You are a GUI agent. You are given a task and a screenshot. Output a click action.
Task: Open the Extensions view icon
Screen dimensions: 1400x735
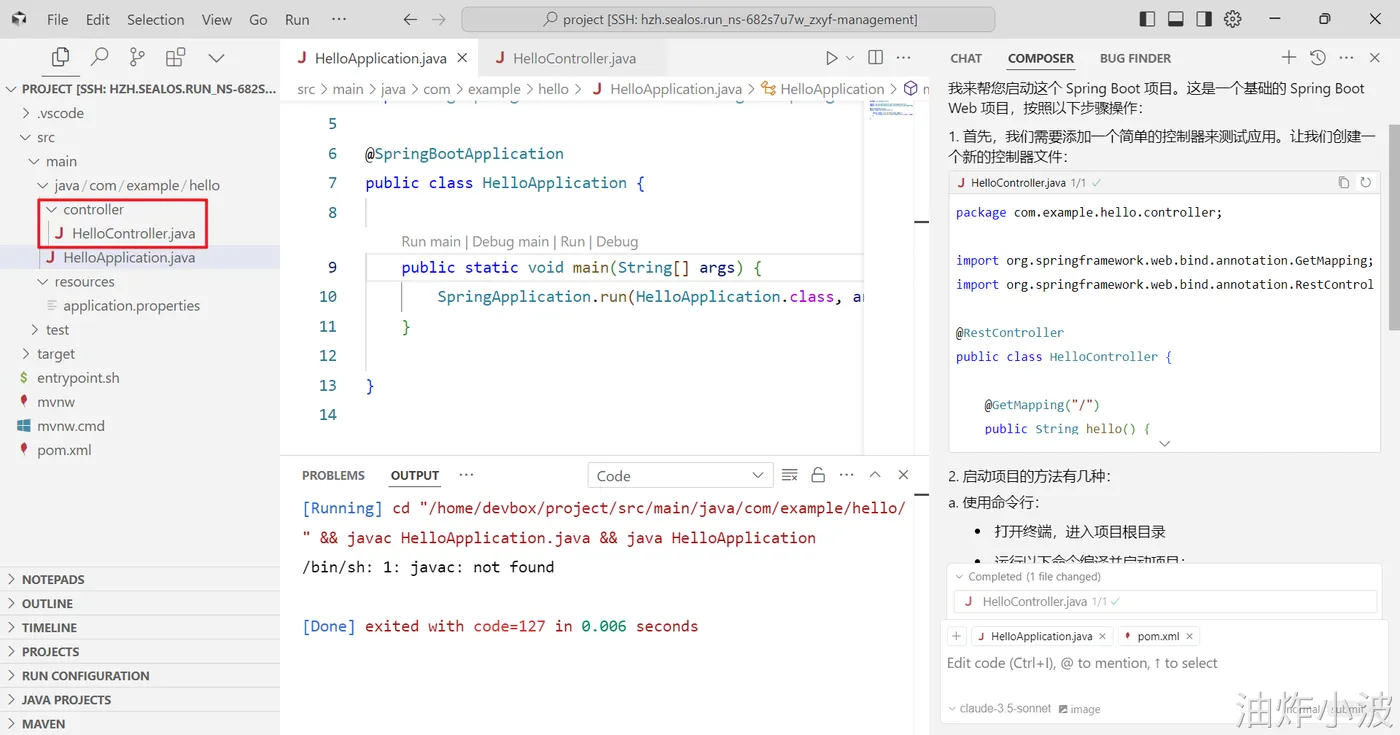tap(175, 58)
